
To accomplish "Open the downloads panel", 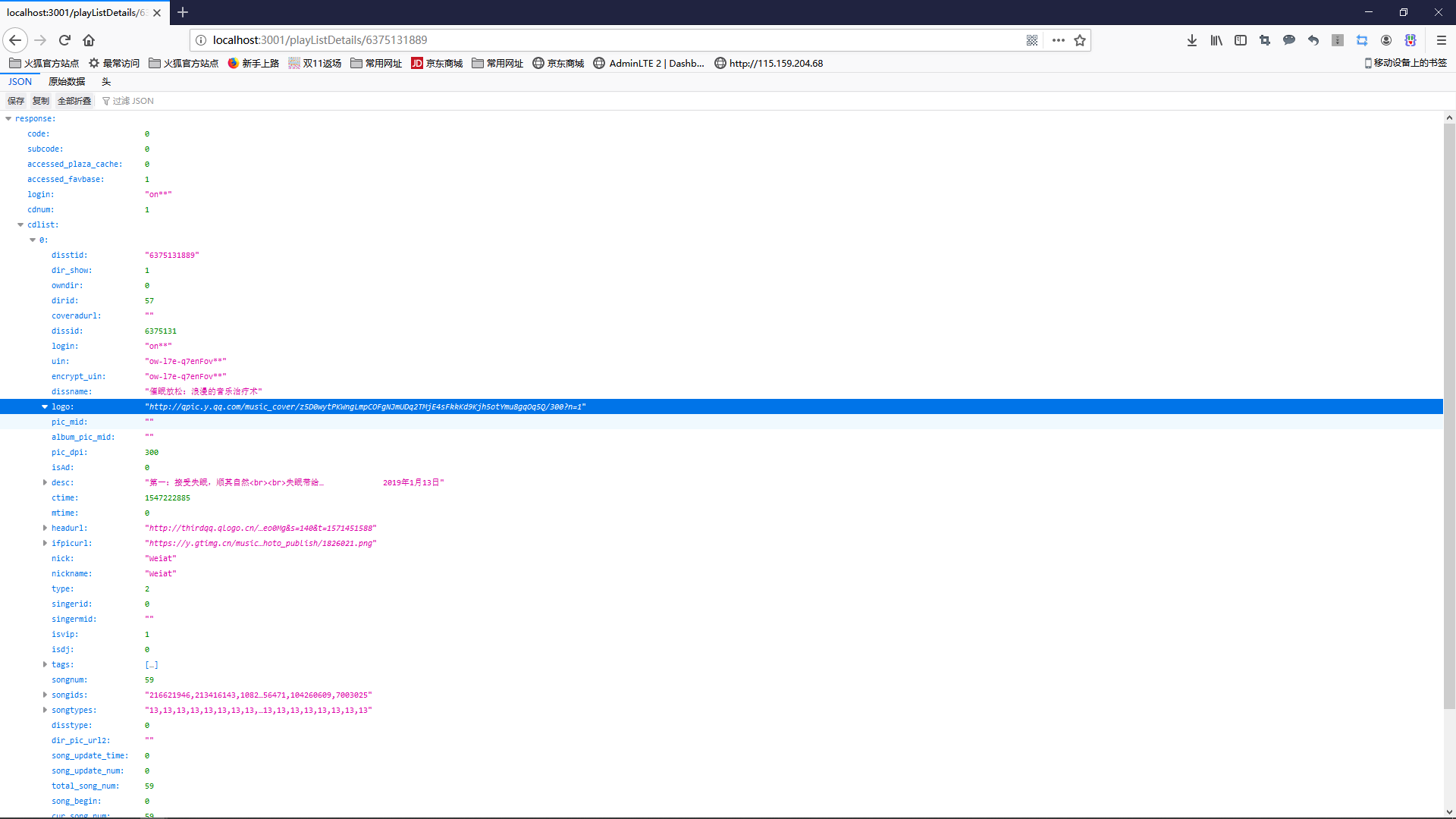I will [x=1192, y=40].
